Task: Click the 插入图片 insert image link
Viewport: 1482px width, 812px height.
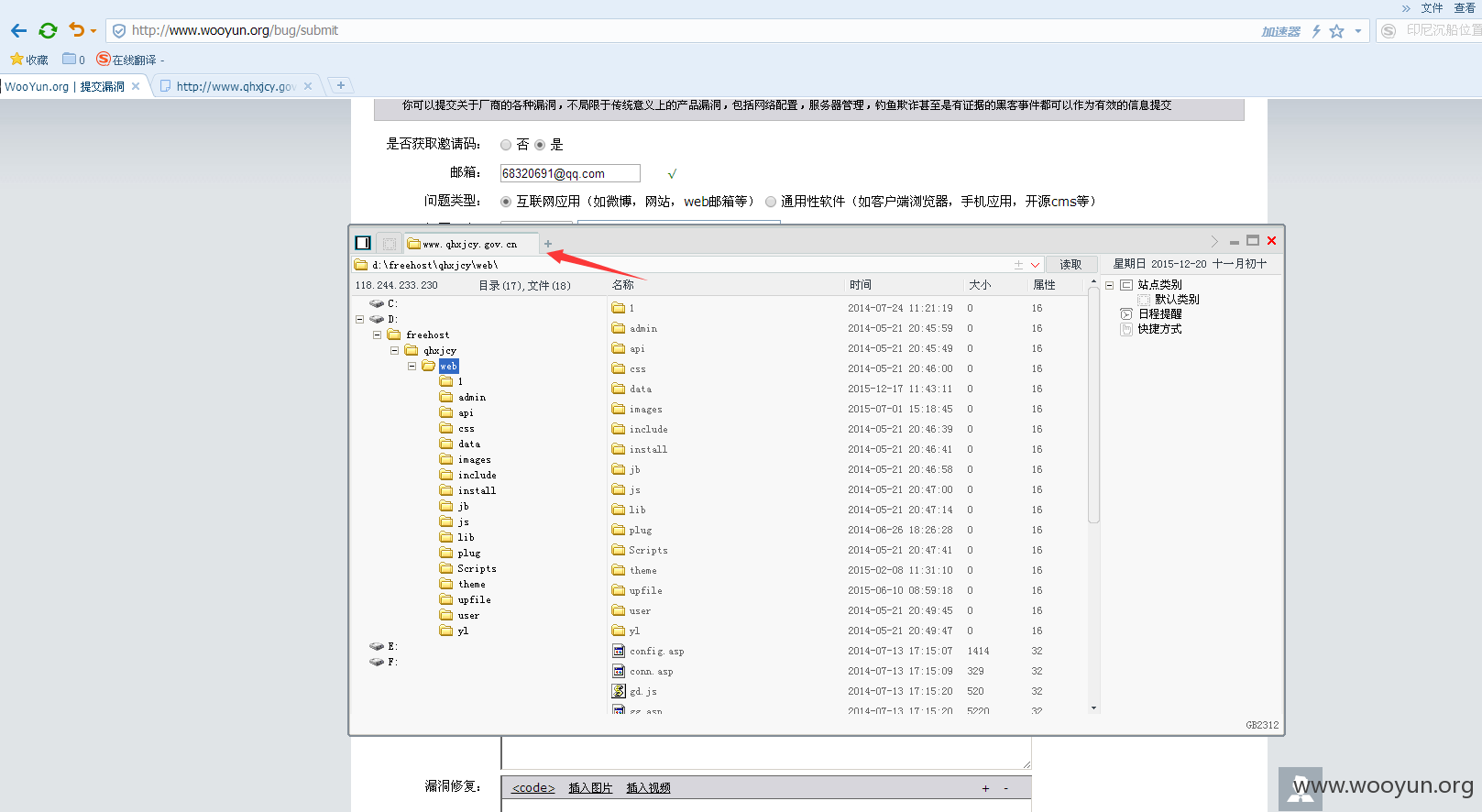Action: (590, 787)
